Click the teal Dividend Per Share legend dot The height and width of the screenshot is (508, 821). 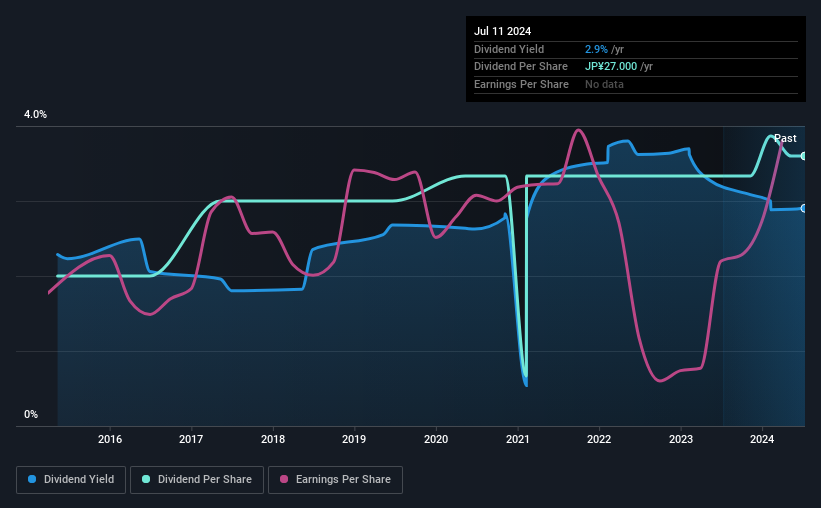(146, 479)
